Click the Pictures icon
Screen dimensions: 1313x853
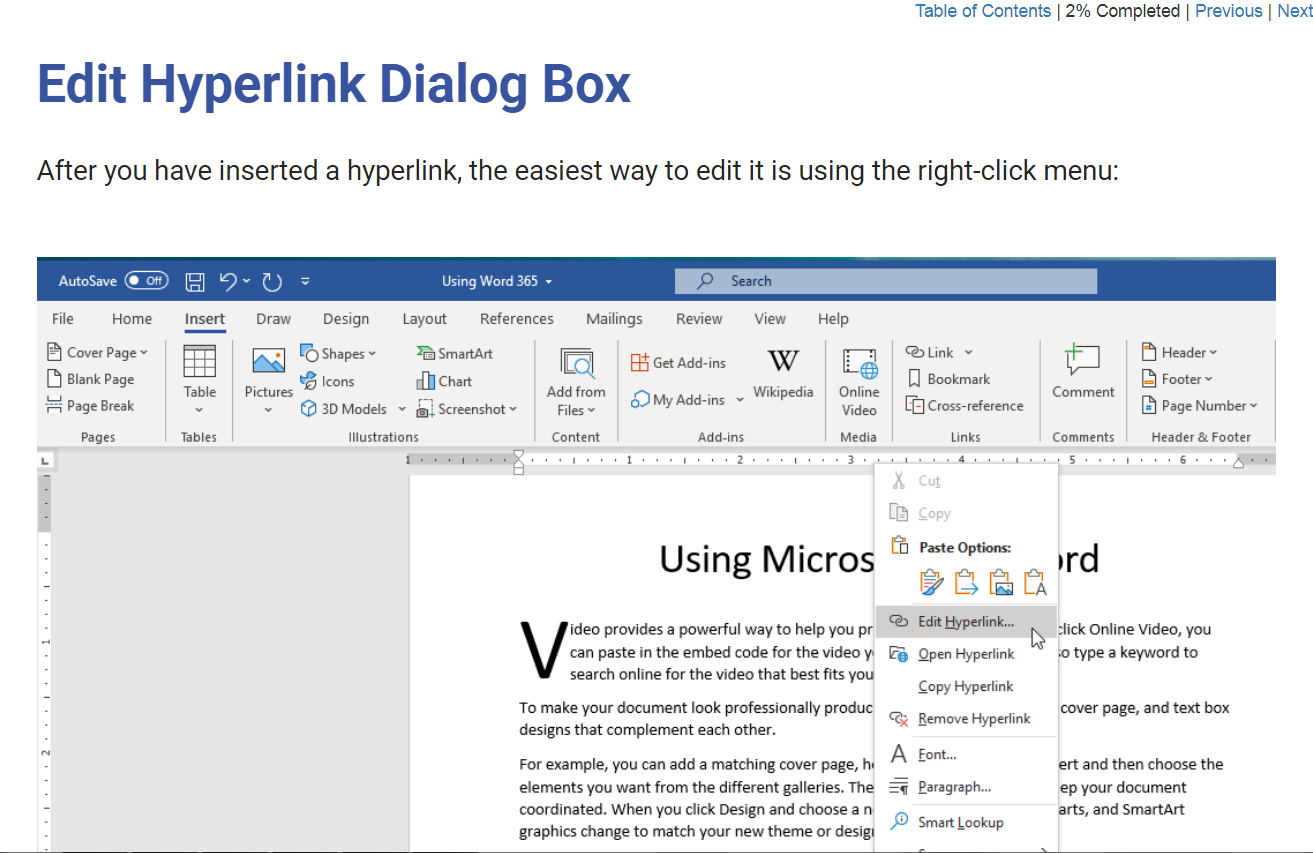click(x=269, y=362)
